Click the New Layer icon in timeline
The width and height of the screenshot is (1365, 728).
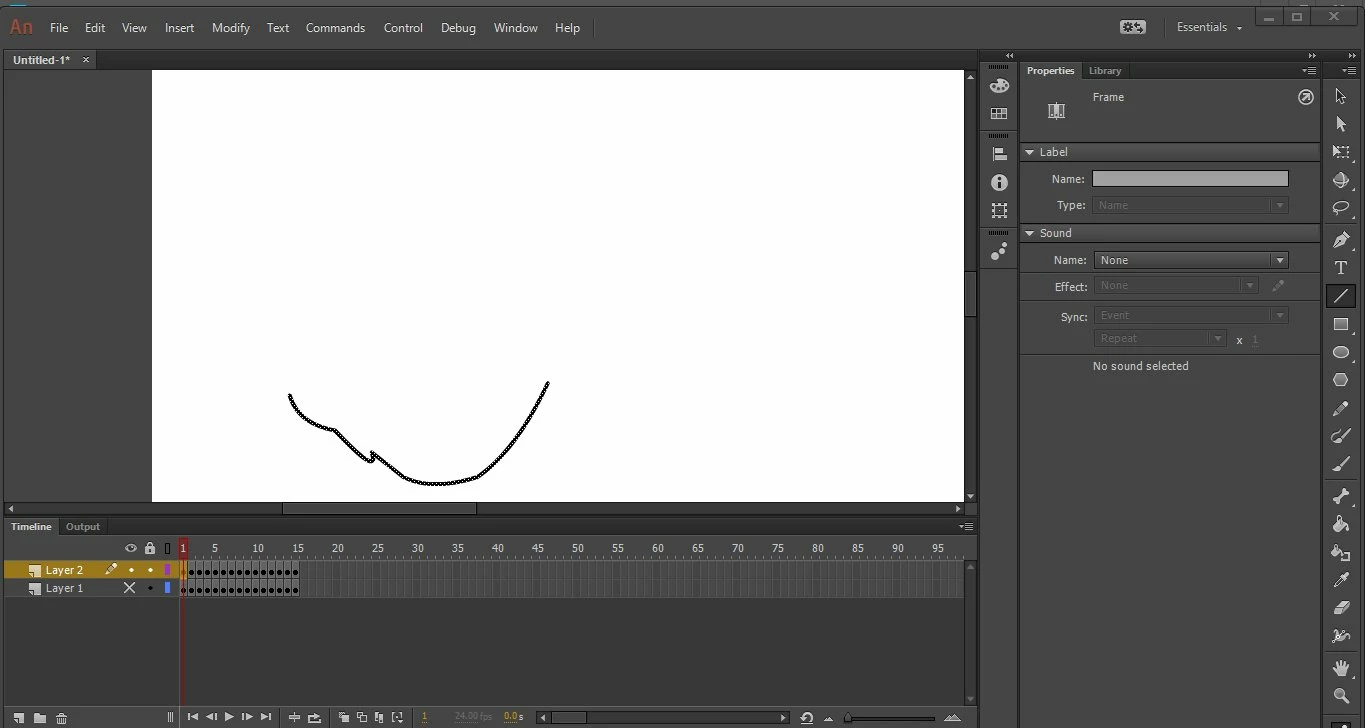19,718
